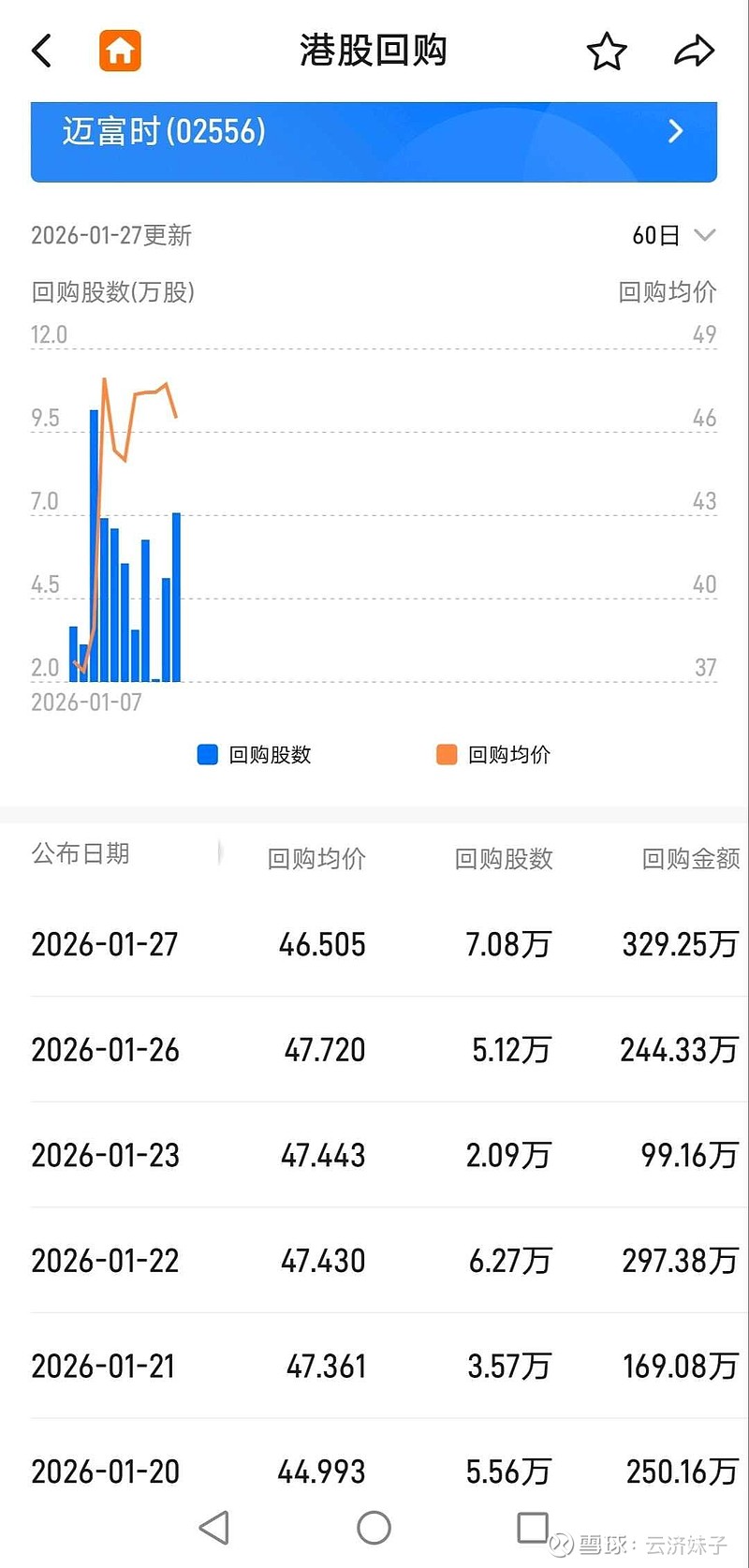The height and width of the screenshot is (1568, 749).
Task: Sort by 公布日期 column header
Action: pos(81,853)
